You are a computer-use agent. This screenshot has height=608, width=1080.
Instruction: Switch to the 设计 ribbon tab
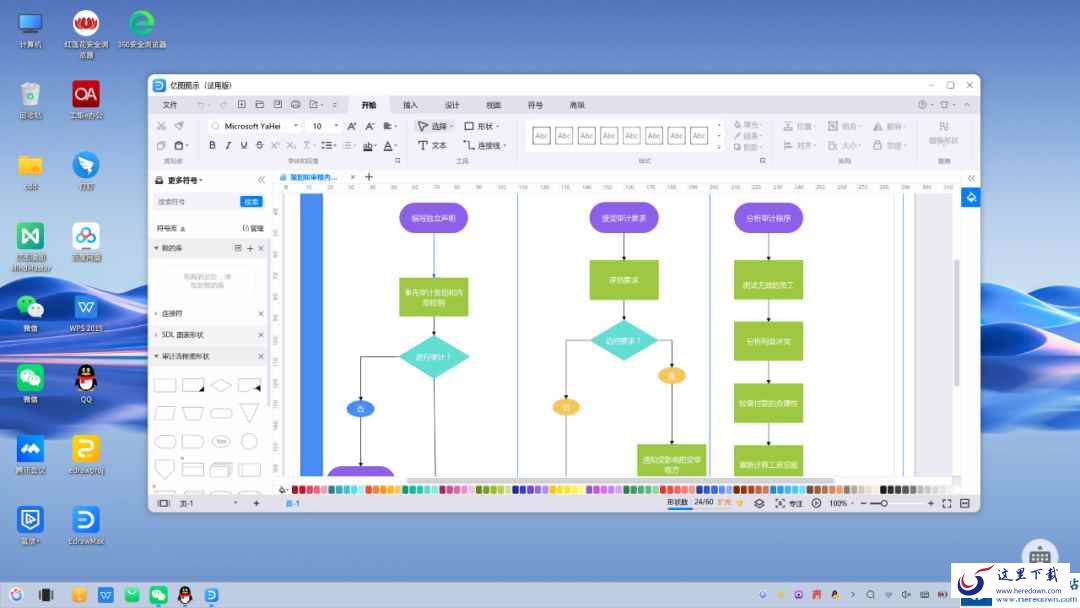point(452,105)
